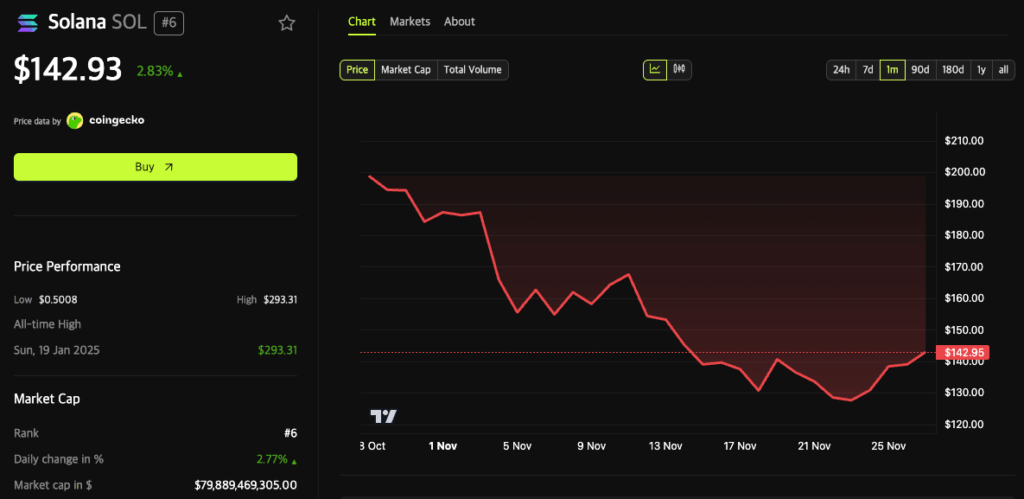Switch to candlestick chart icon

click(x=680, y=69)
